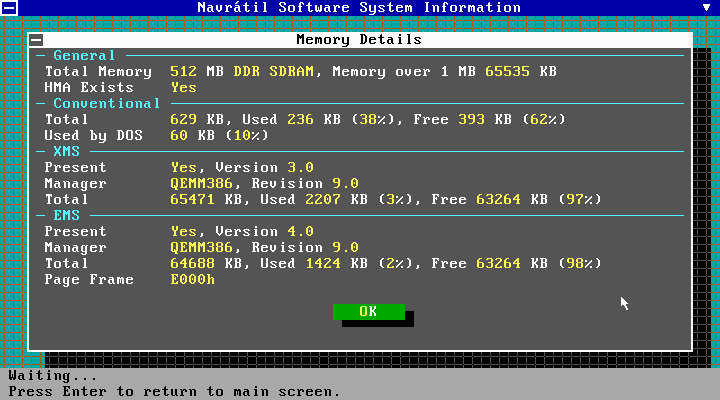Click the XMS Version 3.0 value
720x400 pixels.
coord(300,168)
